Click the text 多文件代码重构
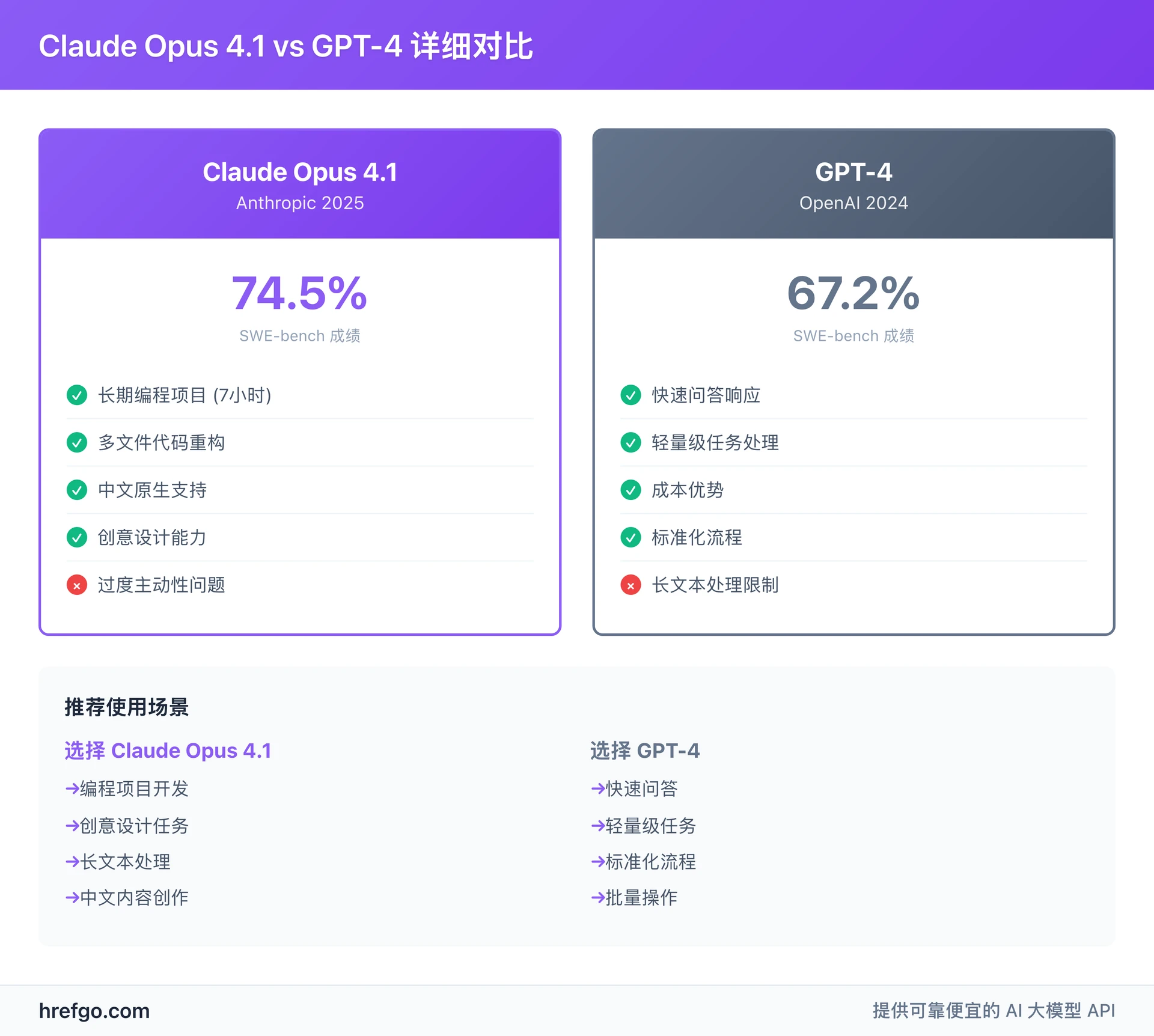1154x1036 pixels. [162, 442]
